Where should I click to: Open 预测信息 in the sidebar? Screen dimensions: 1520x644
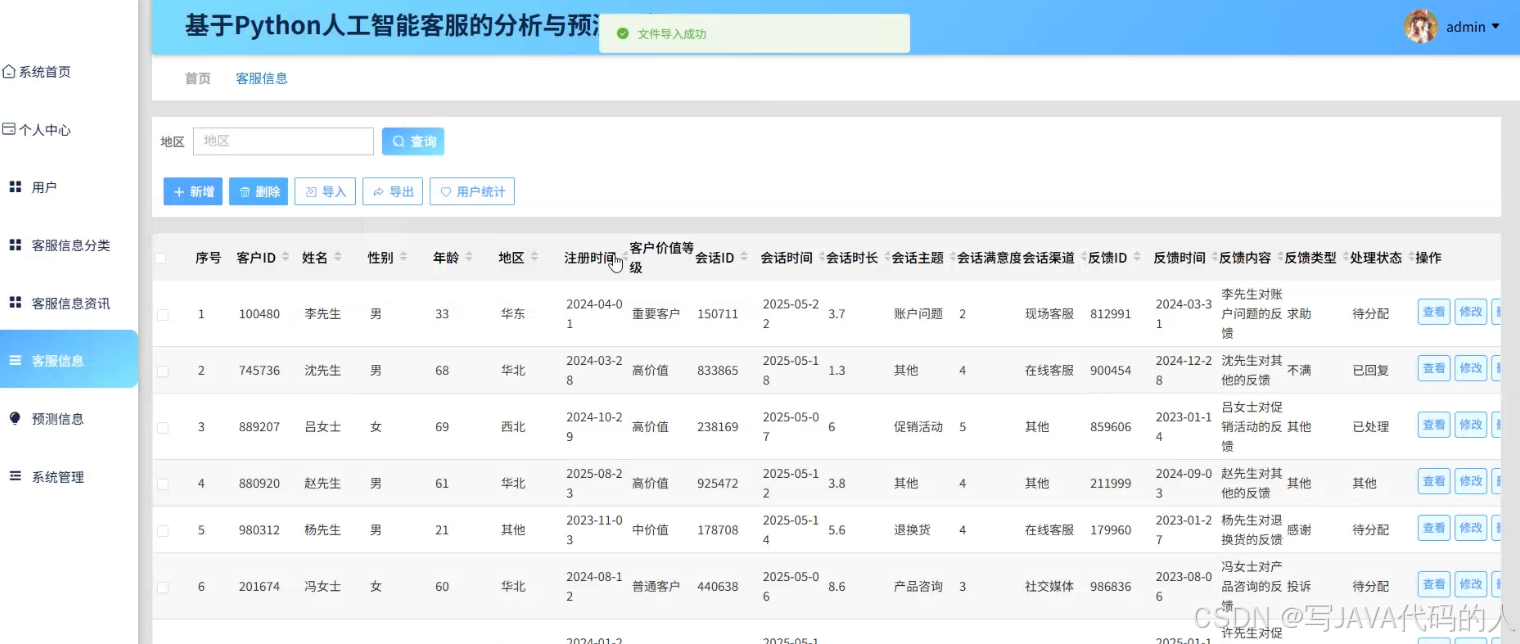pyautogui.click(x=57, y=419)
